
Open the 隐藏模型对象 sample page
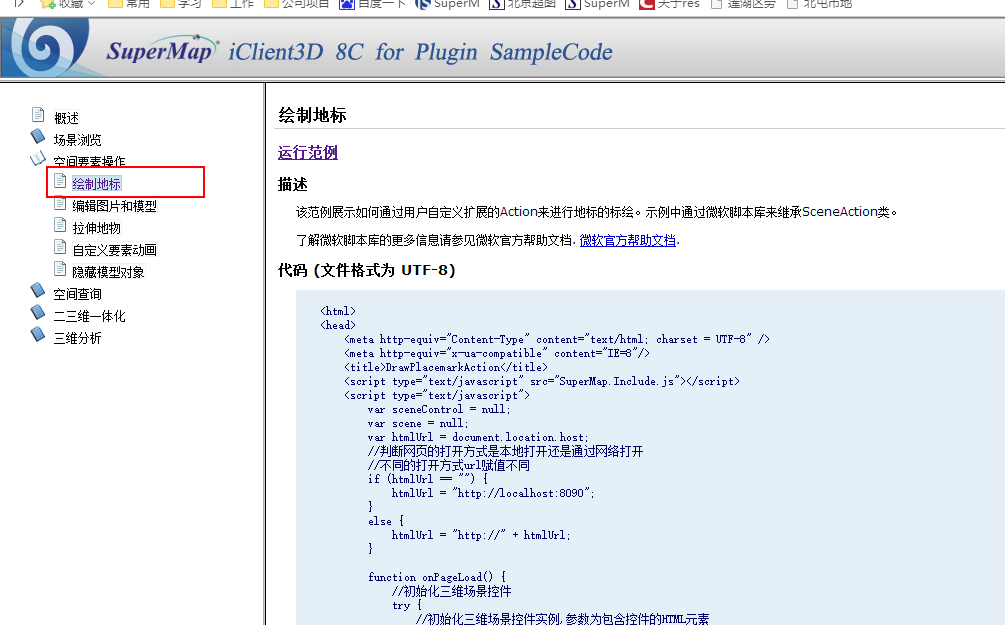tap(108, 272)
